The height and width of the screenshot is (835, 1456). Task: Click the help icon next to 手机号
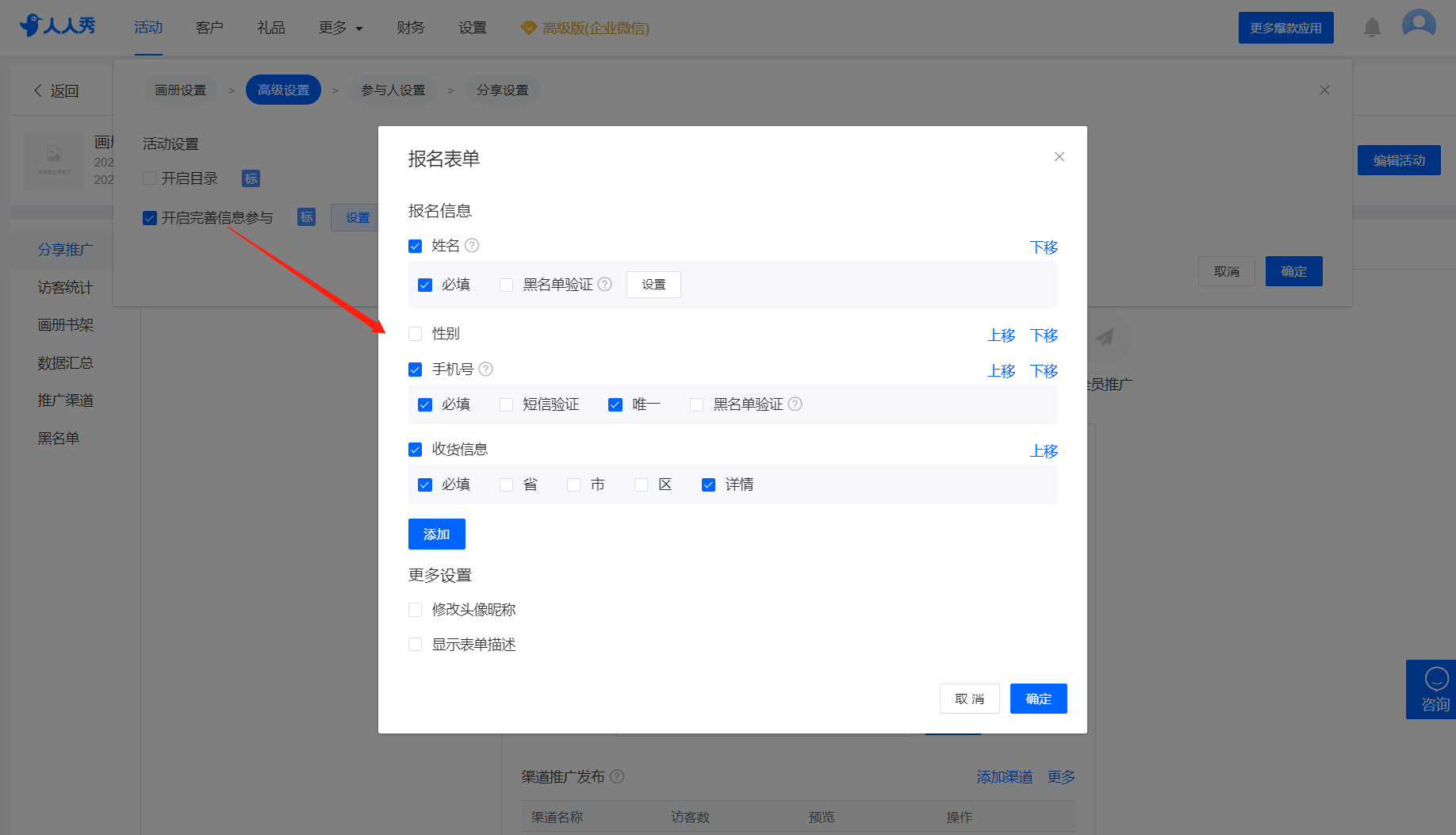pyautogui.click(x=486, y=369)
